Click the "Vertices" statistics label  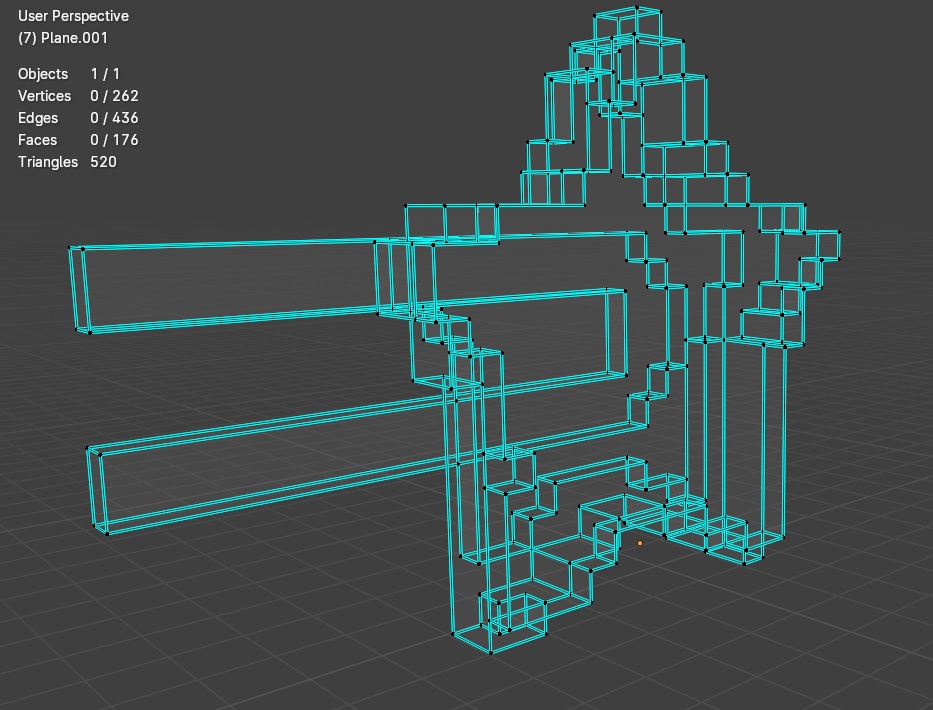(45, 96)
